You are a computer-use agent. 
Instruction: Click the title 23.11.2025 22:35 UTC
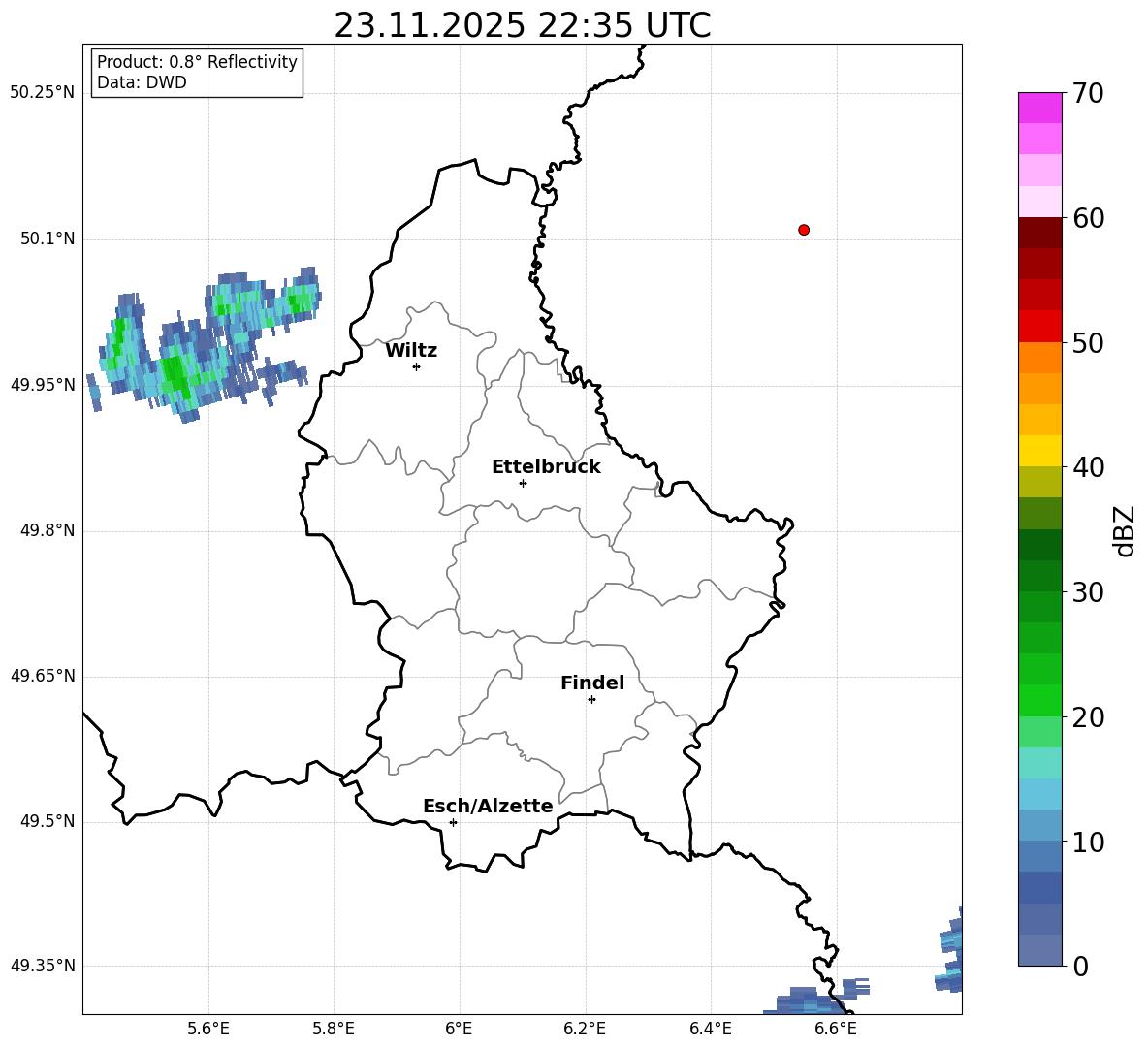coord(522,25)
